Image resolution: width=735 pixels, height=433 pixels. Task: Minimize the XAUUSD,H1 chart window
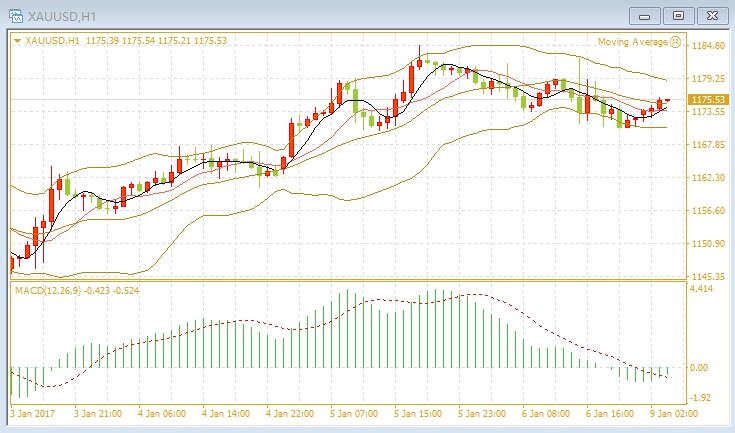click(645, 16)
